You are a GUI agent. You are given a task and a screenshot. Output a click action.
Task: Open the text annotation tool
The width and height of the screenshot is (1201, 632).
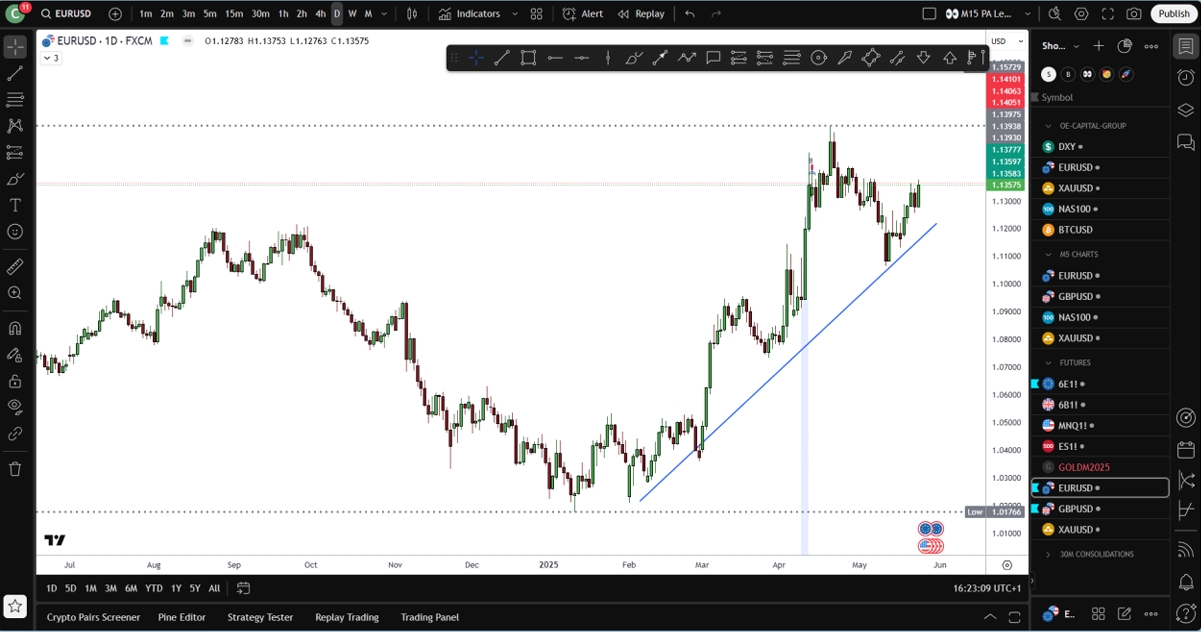tap(15, 205)
